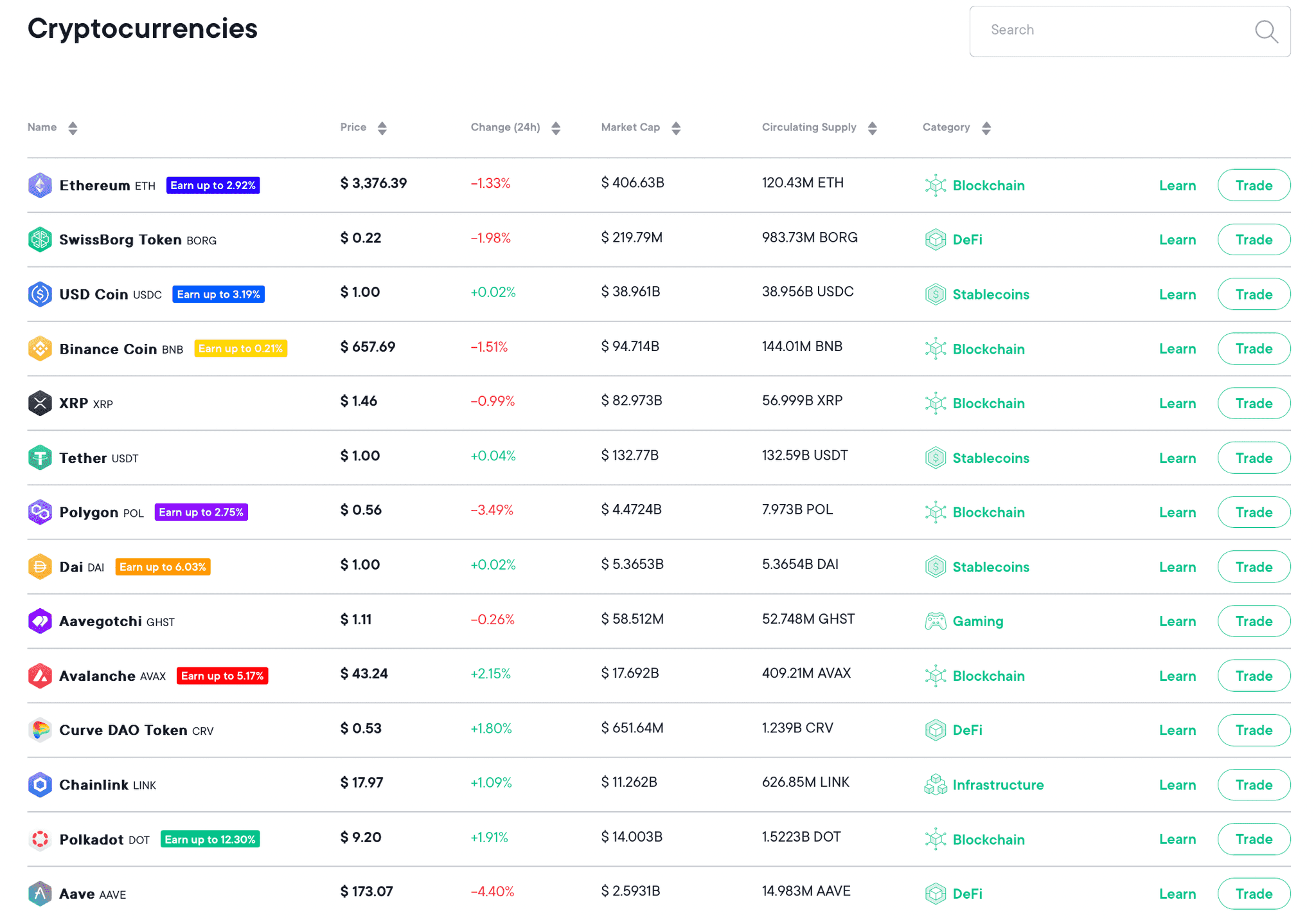This screenshot has width=1316, height=920.
Task: Sort by Change (24h) column
Action: pyautogui.click(x=555, y=127)
